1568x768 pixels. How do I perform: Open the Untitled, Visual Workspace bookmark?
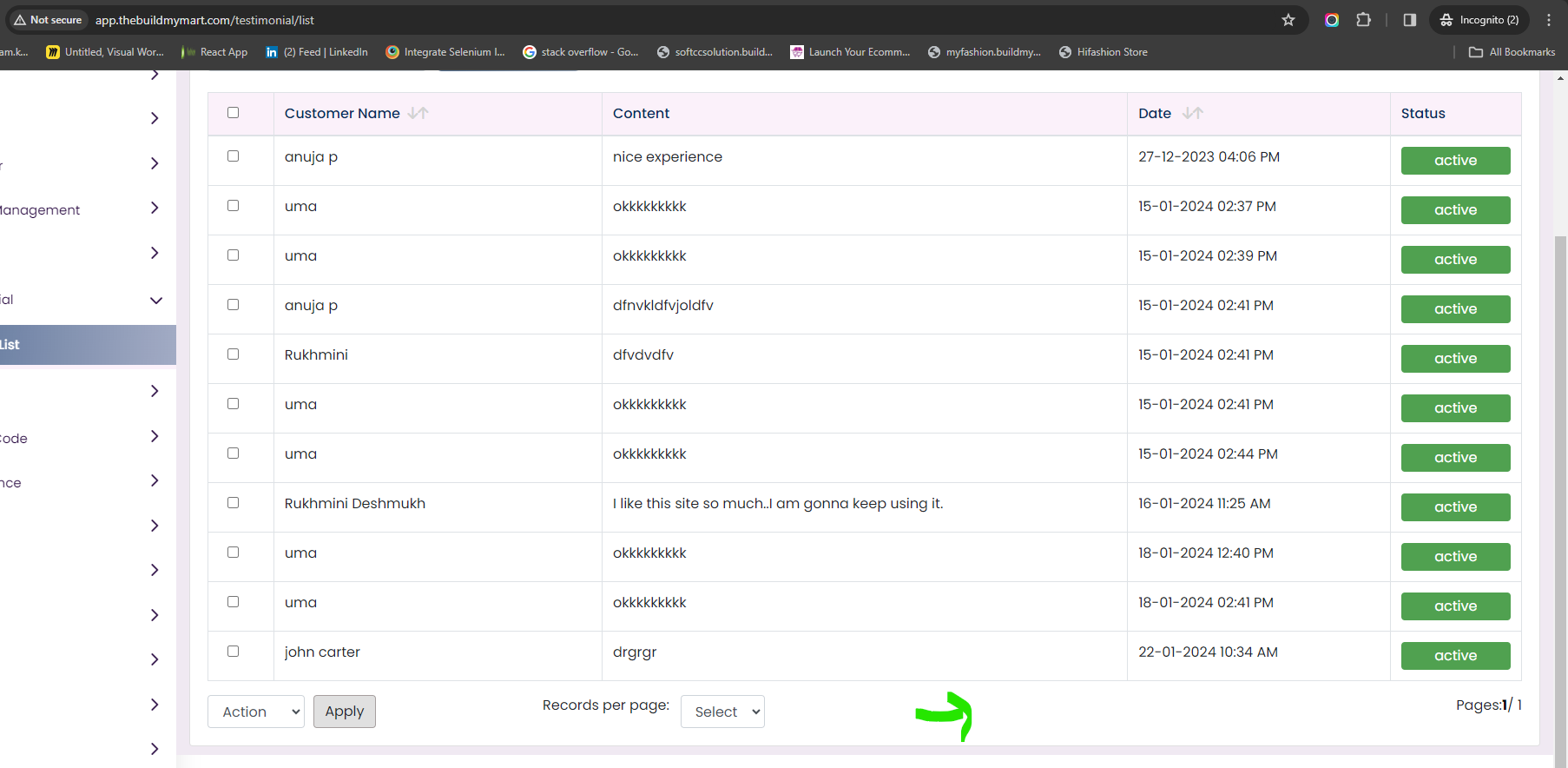tap(105, 52)
